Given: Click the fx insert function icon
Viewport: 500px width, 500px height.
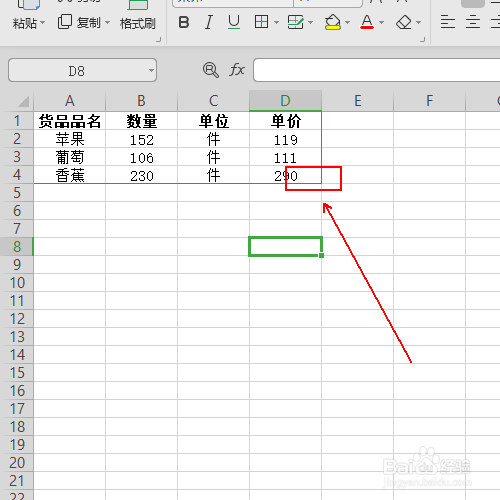Looking at the screenshot, I should click(x=237, y=70).
